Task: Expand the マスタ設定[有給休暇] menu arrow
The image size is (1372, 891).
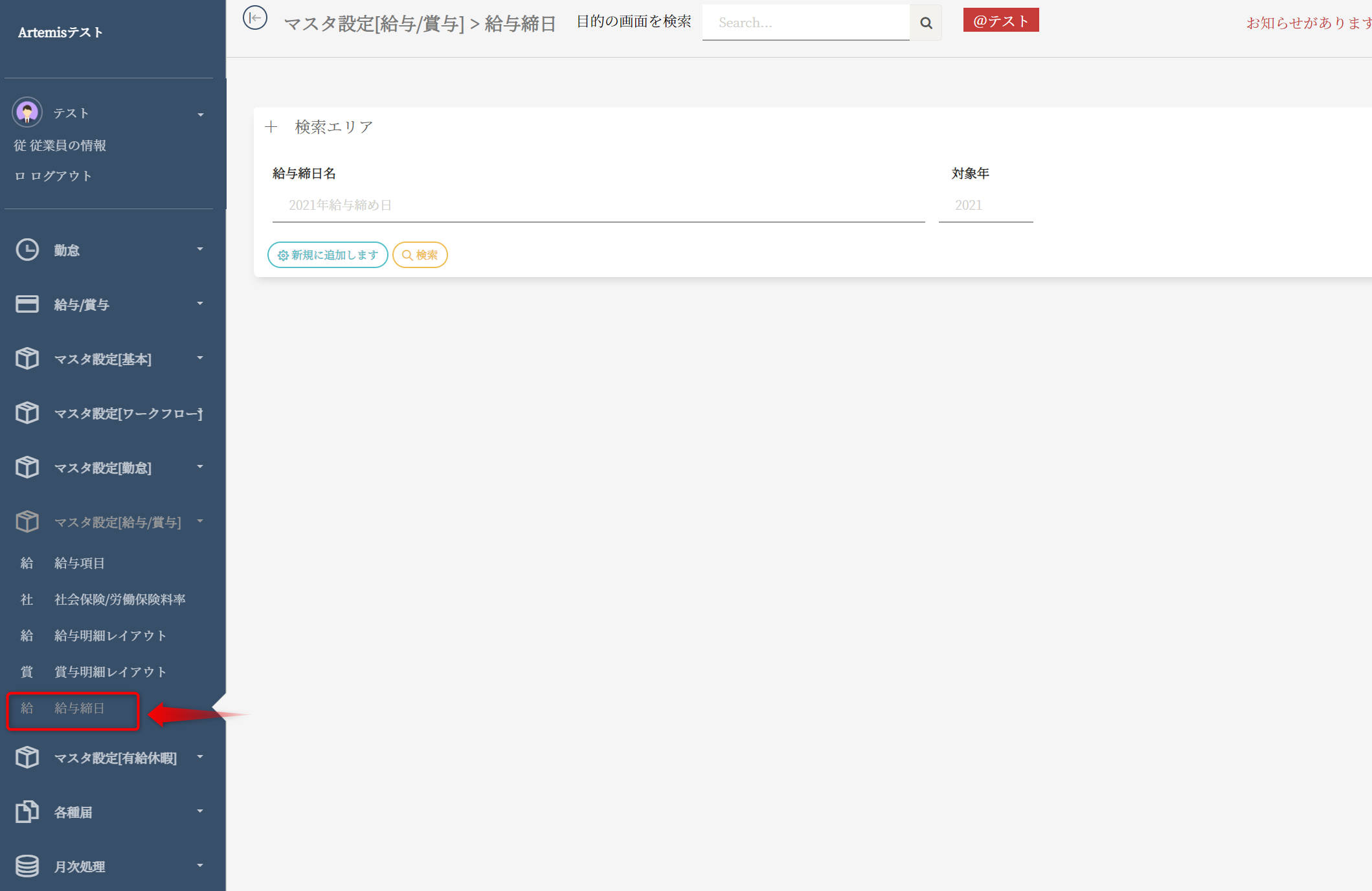Action: coord(200,757)
